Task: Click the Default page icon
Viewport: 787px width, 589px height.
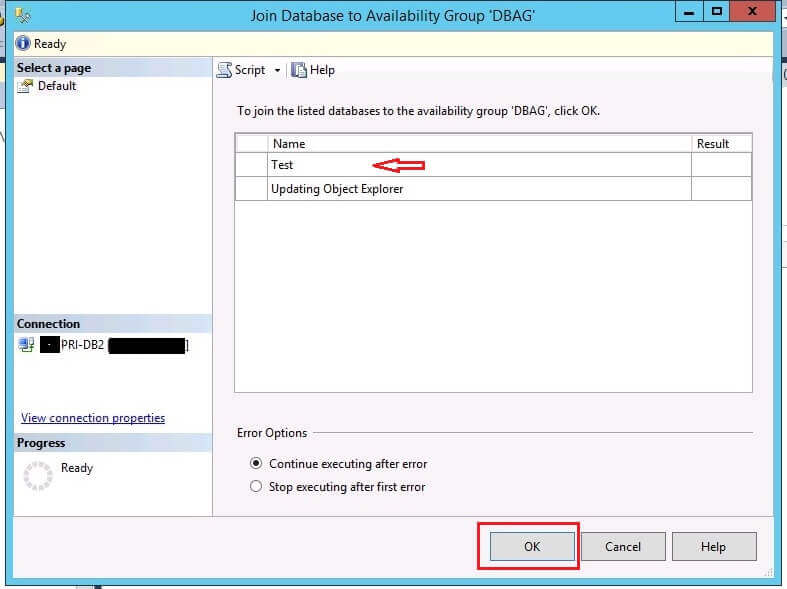Action: (25, 86)
